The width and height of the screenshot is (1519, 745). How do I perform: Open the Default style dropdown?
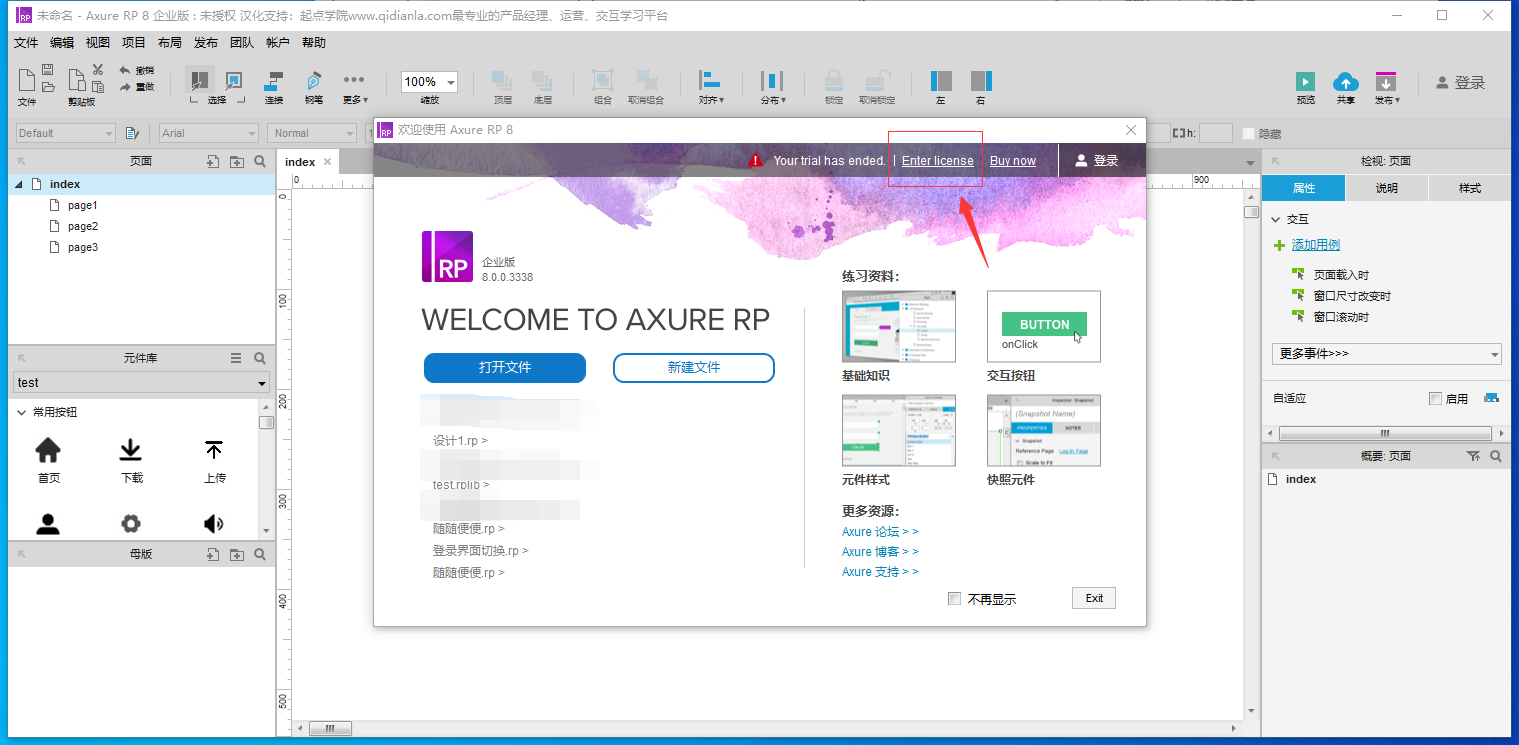click(66, 133)
